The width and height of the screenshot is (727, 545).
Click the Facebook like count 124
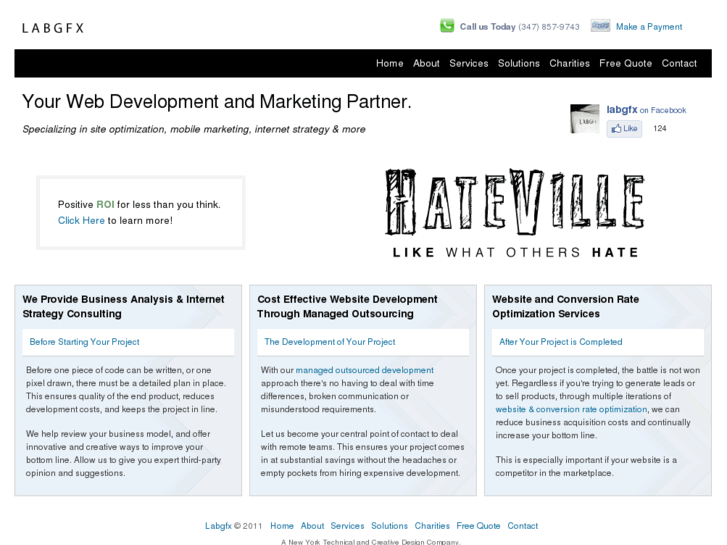tap(659, 128)
